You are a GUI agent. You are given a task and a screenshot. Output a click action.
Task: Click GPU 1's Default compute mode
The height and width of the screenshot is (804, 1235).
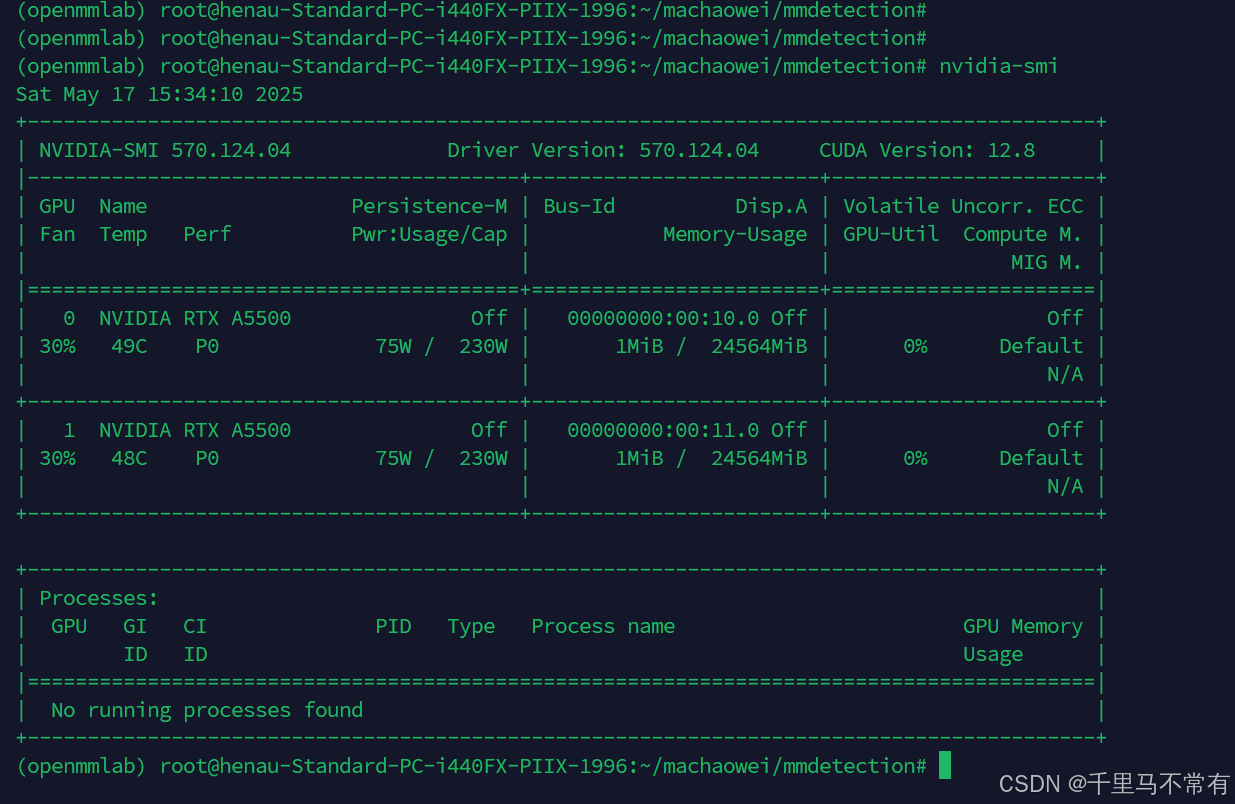point(1041,458)
